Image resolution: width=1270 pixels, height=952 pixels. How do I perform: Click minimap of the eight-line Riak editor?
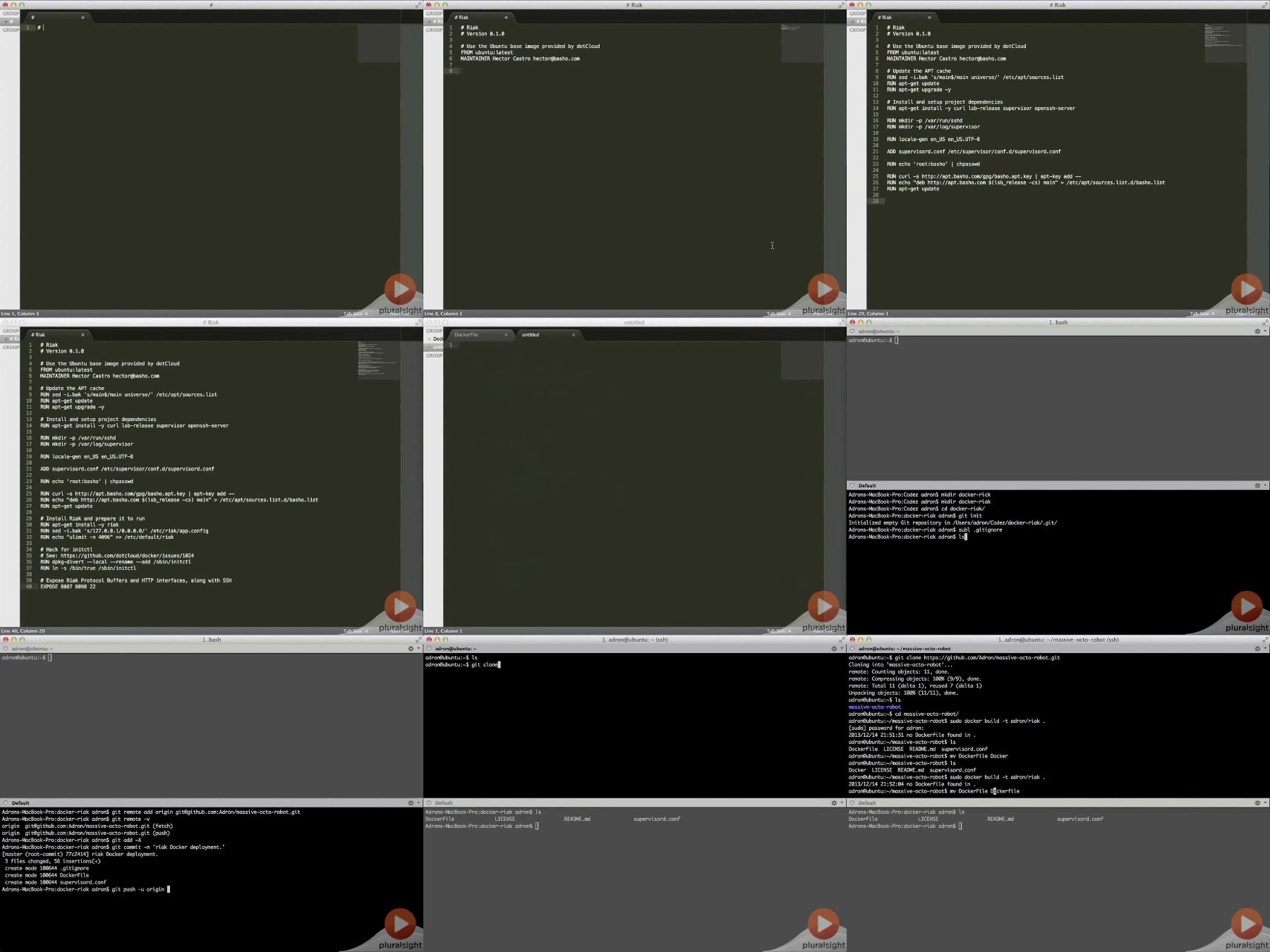[802, 44]
